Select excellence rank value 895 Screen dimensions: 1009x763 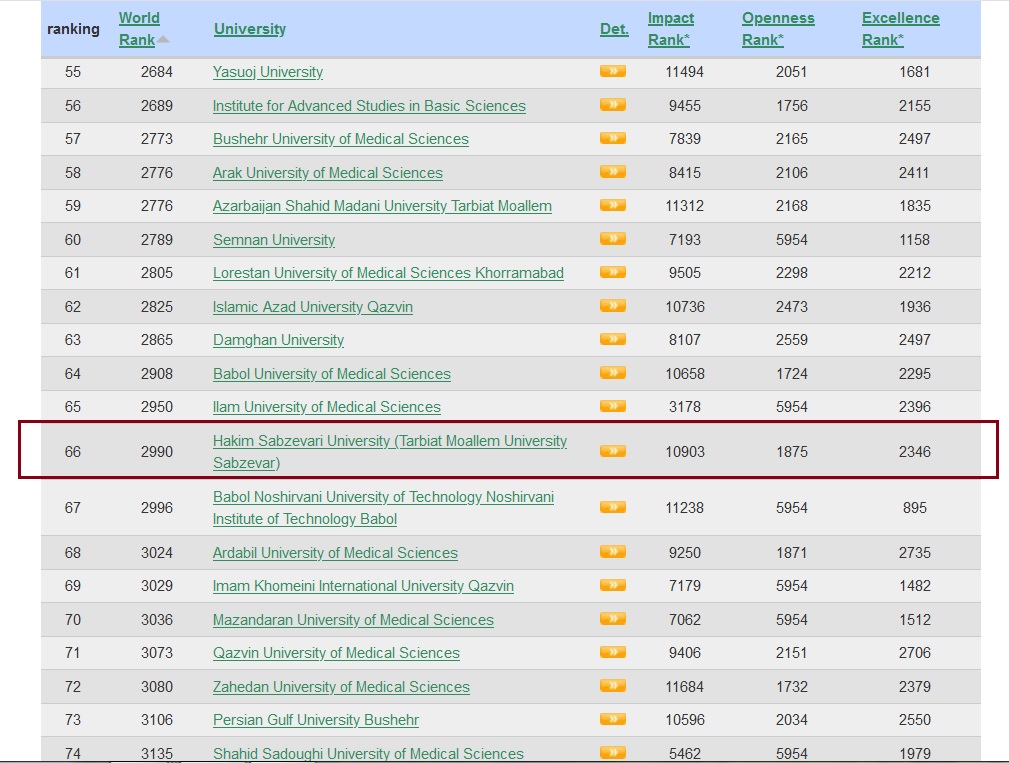[x=914, y=508]
